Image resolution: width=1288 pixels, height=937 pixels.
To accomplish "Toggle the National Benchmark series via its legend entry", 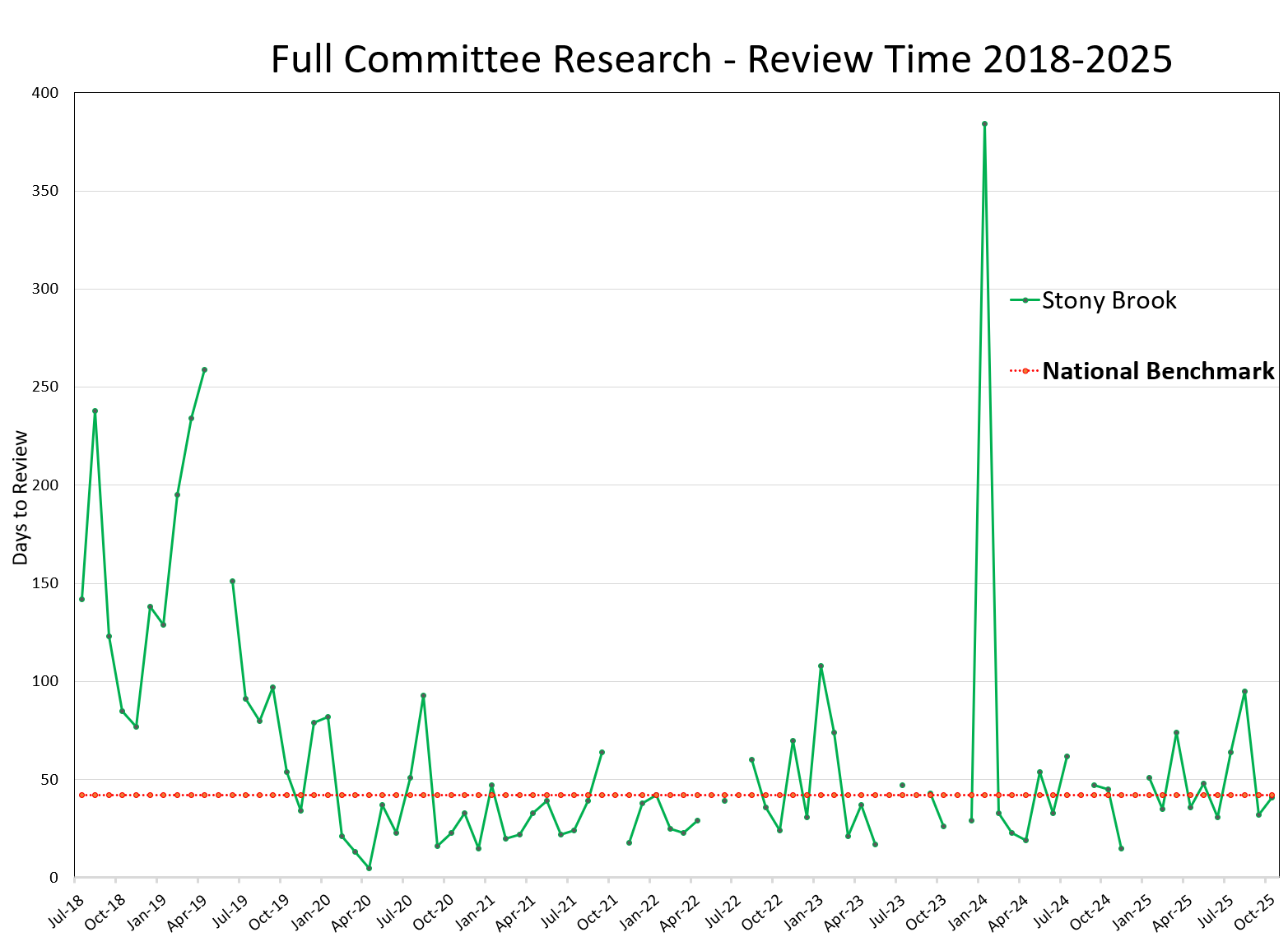I will 1158,372.
